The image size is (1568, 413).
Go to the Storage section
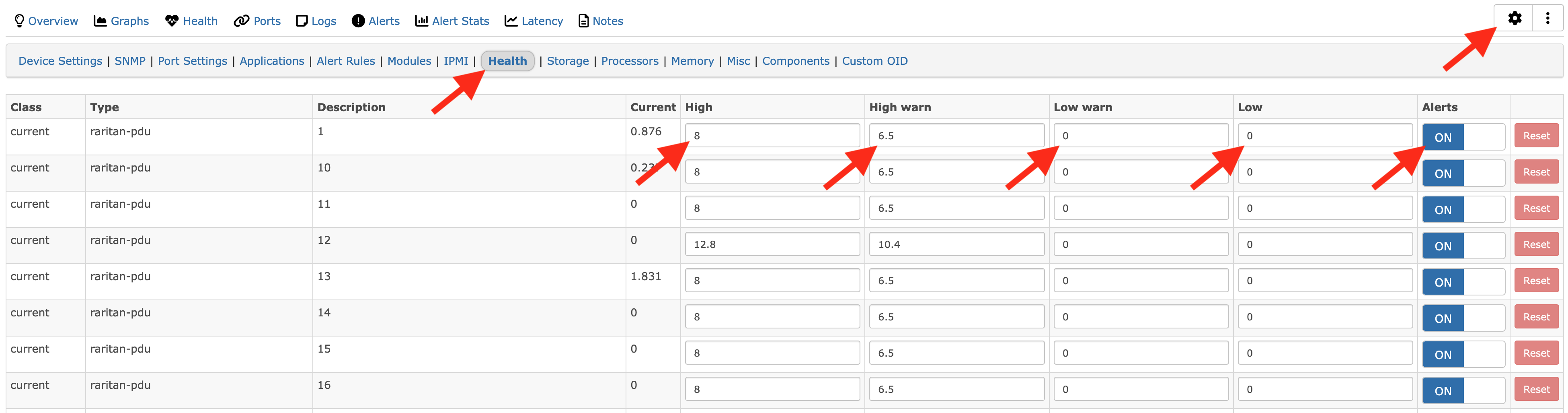[x=568, y=61]
